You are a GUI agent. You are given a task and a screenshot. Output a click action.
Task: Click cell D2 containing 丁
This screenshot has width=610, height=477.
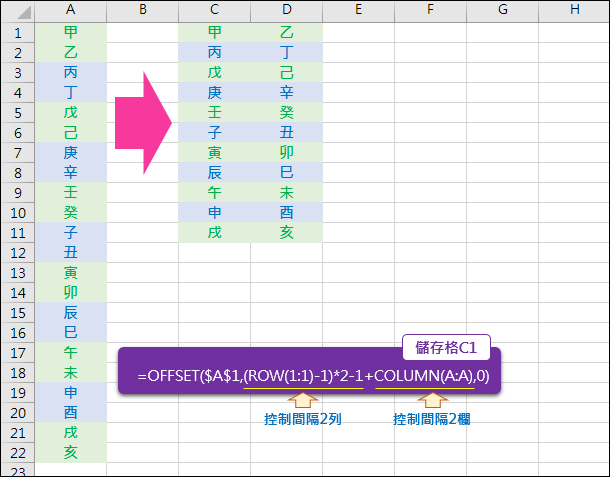click(286, 52)
